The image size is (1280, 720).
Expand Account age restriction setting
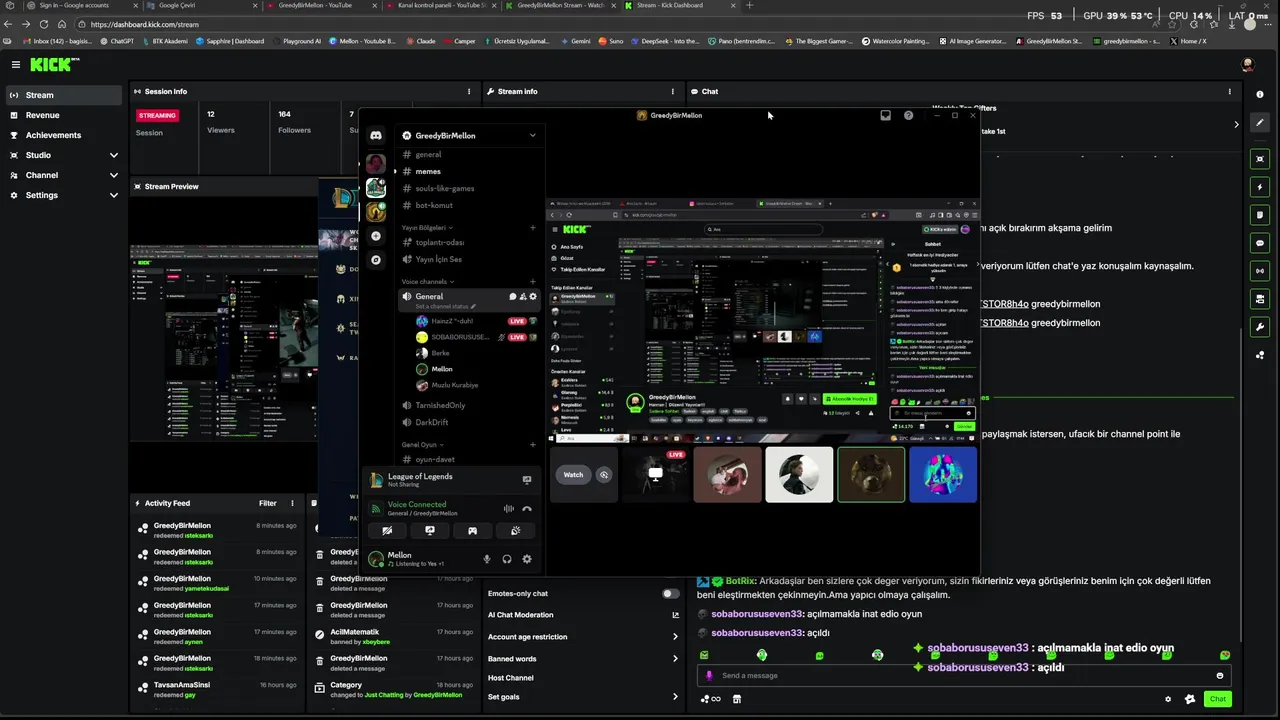tap(675, 637)
